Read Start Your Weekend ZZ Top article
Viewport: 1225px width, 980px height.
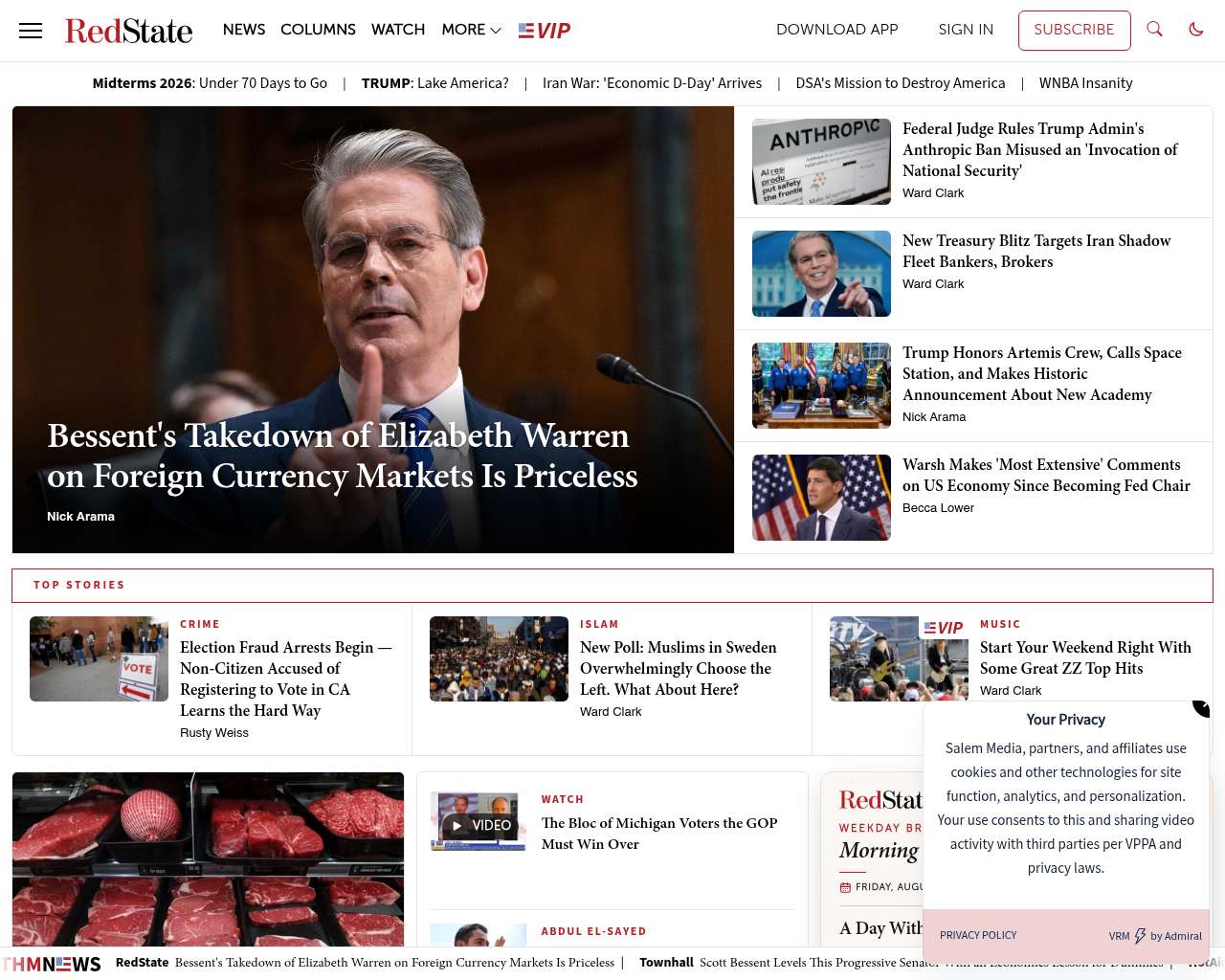pos(1085,657)
